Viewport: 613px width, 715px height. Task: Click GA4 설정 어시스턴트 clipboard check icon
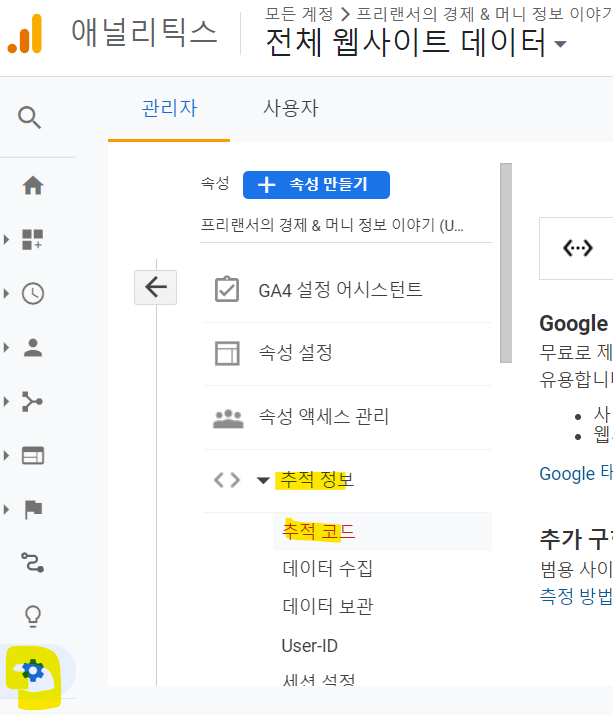pos(227,289)
